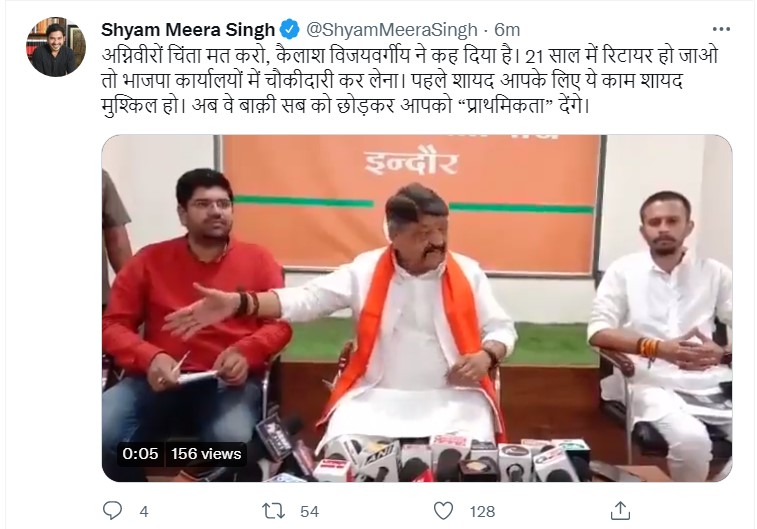This screenshot has width=757, height=529.
Task: Open the three-dot more options menu
Action: point(721,29)
